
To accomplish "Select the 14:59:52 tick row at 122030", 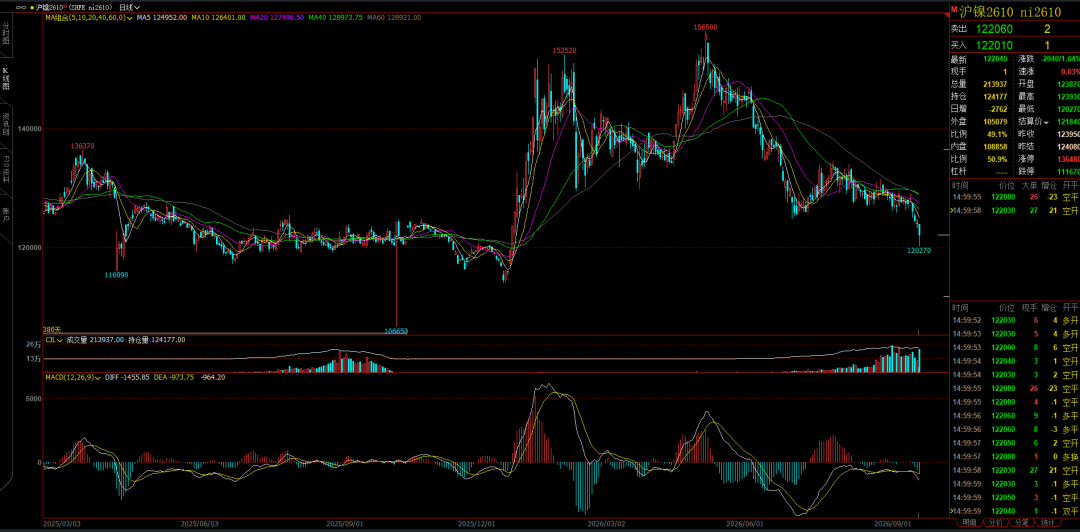I will tap(1014, 320).
